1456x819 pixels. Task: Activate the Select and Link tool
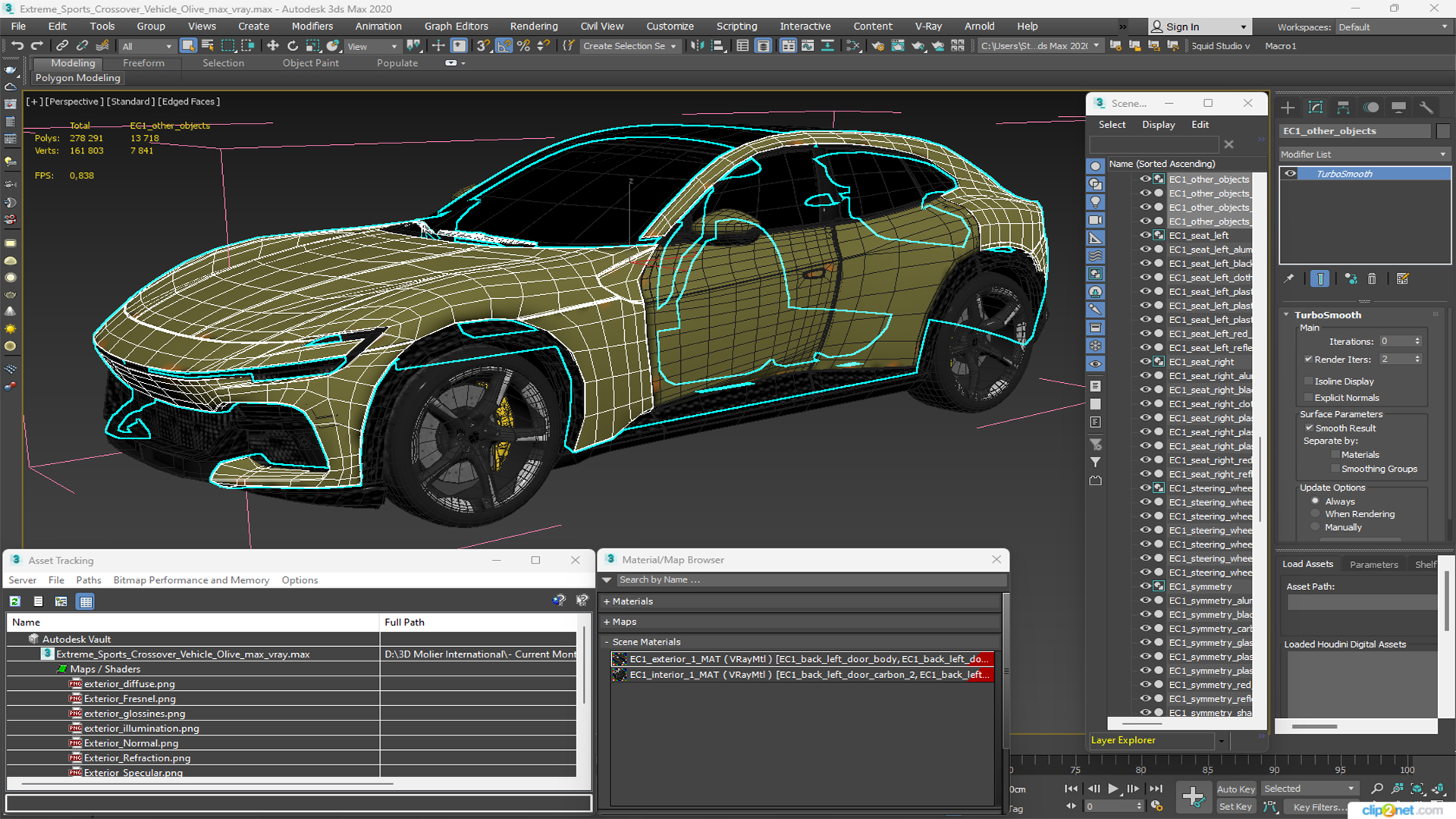pos(63,45)
